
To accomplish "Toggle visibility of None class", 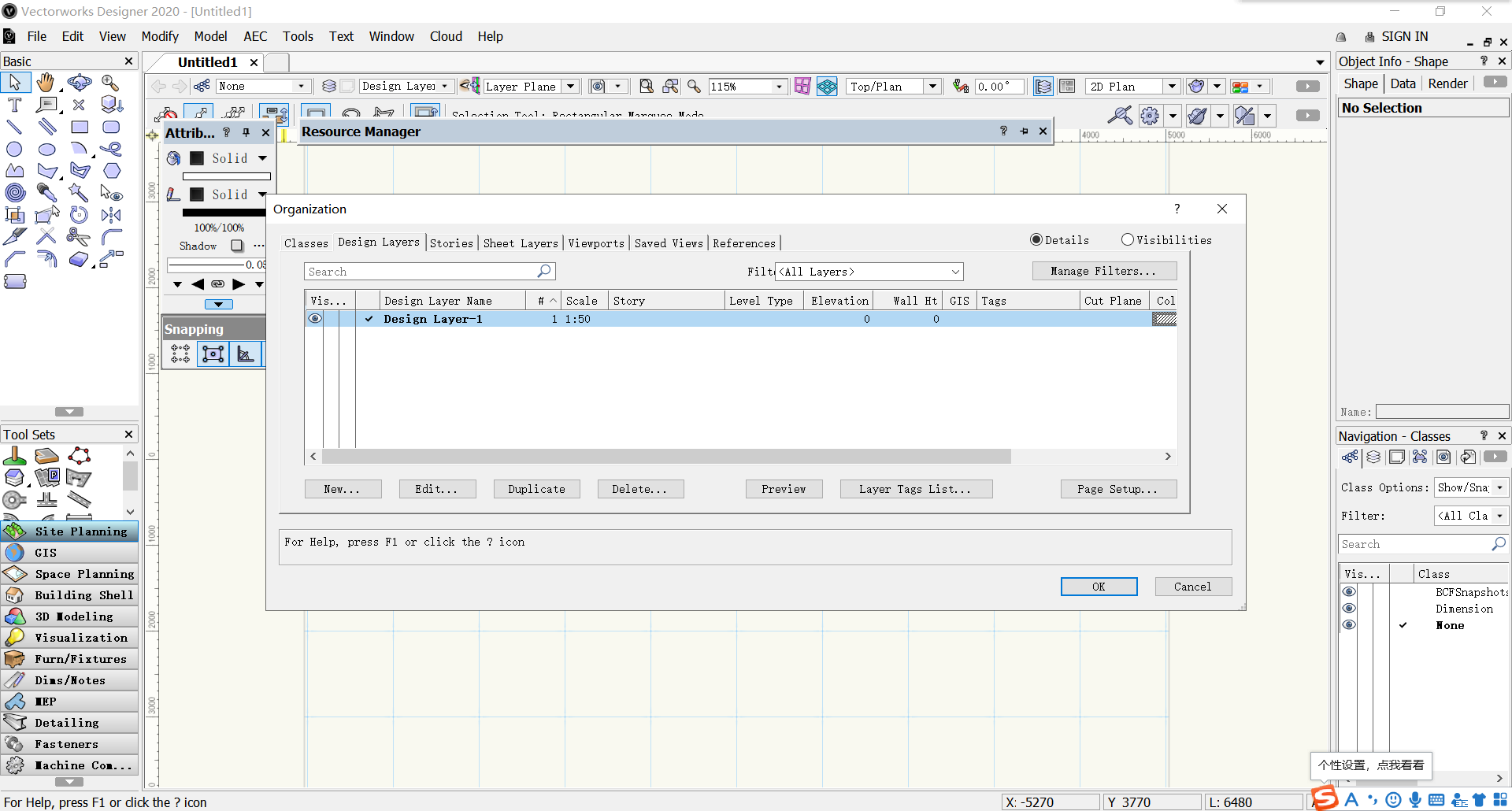I will click(1349, 625).
